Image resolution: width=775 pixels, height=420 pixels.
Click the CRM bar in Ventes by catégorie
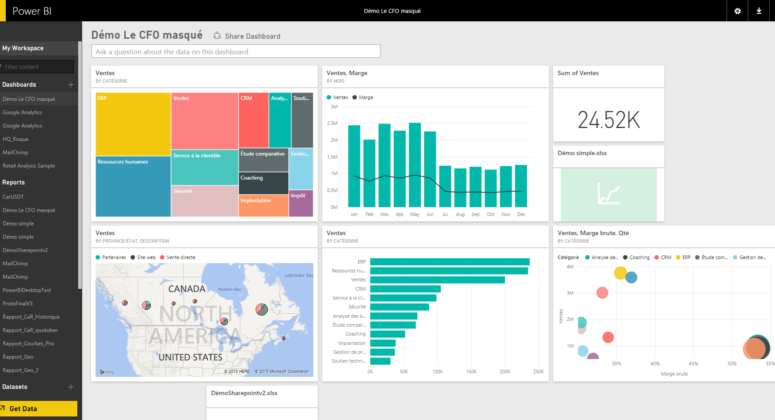click(405, 289)
